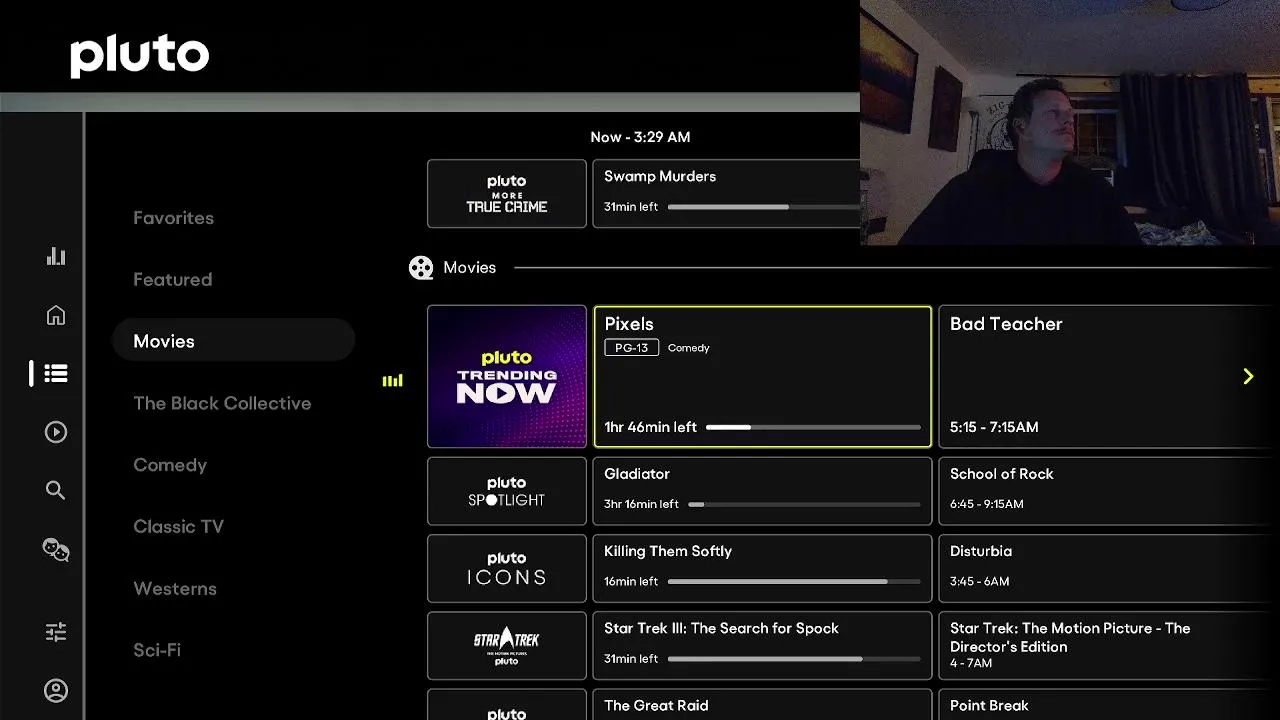1280x720 pixels.
Task: Open Pluto Spotlight channel tile
Action: pos(507,491)
